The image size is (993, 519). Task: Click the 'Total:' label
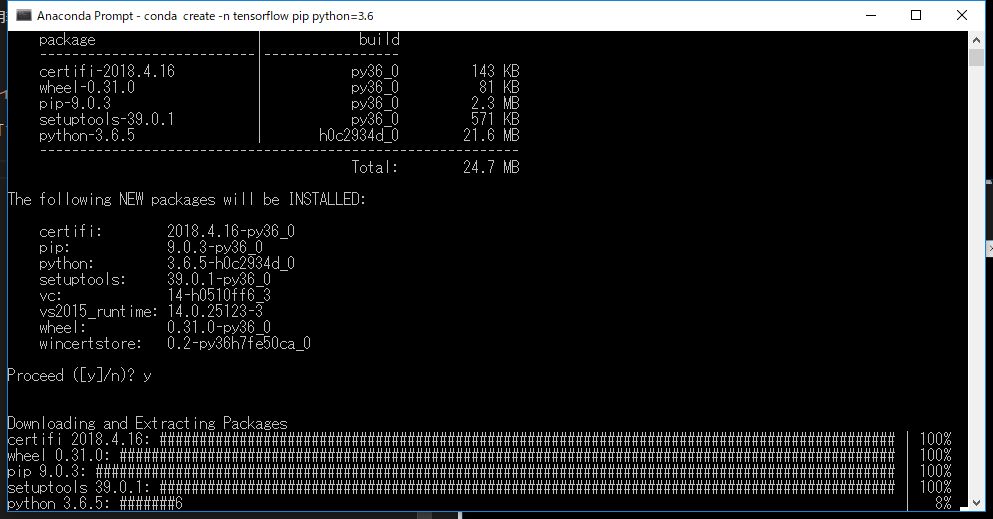(375, 167)
